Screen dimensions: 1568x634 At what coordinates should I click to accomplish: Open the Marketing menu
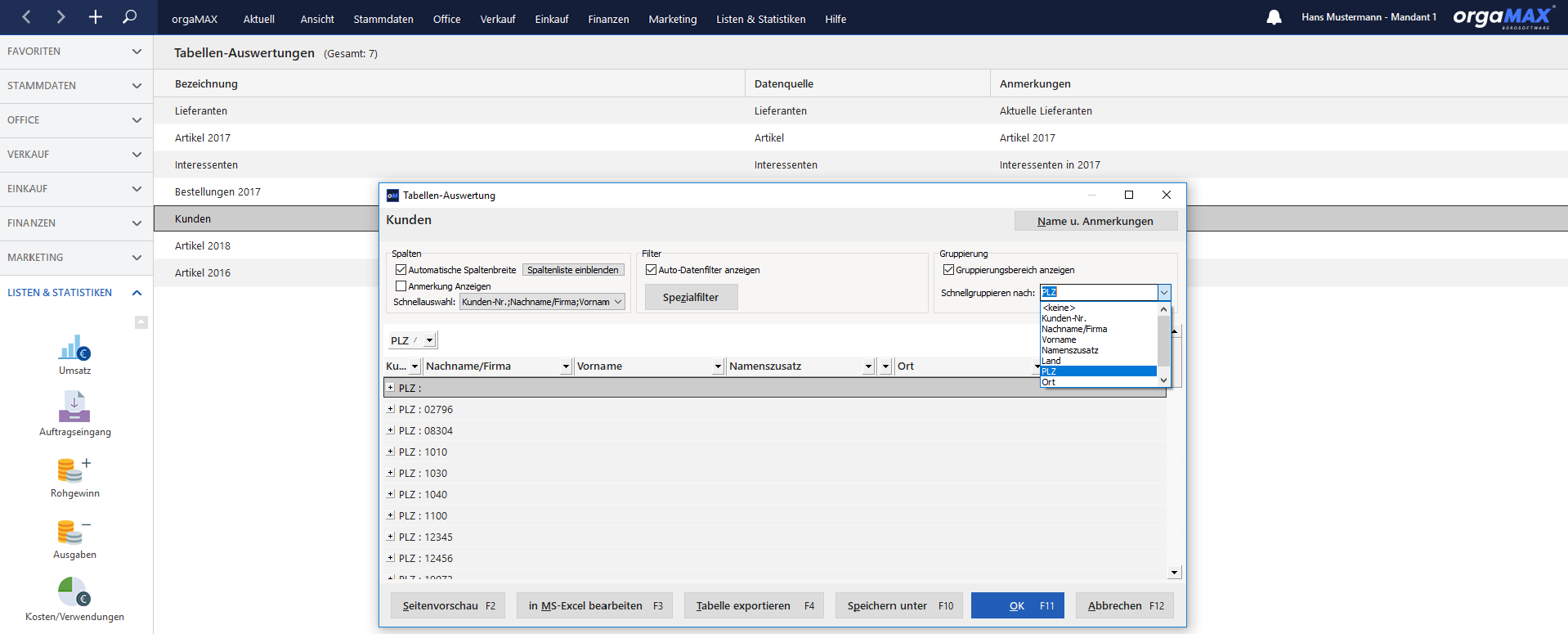pyautogui.click(x=673, y=19)
